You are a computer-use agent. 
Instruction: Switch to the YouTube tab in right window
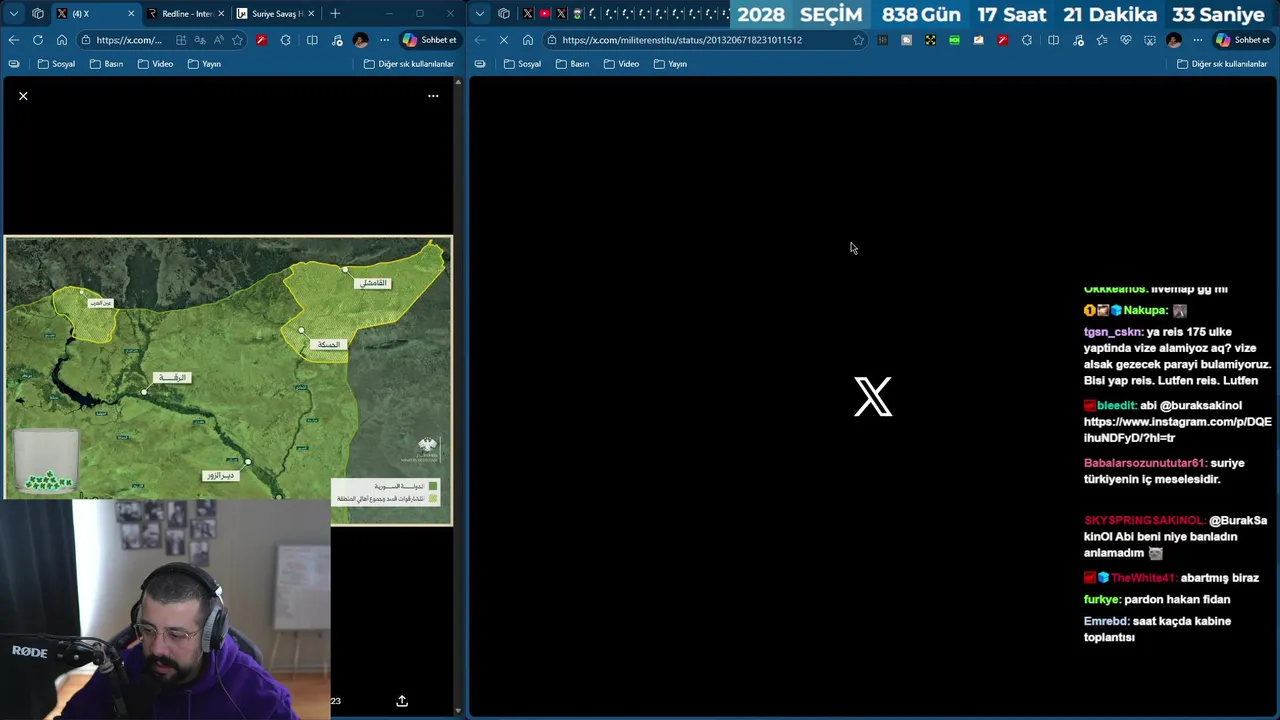[544, 14]
